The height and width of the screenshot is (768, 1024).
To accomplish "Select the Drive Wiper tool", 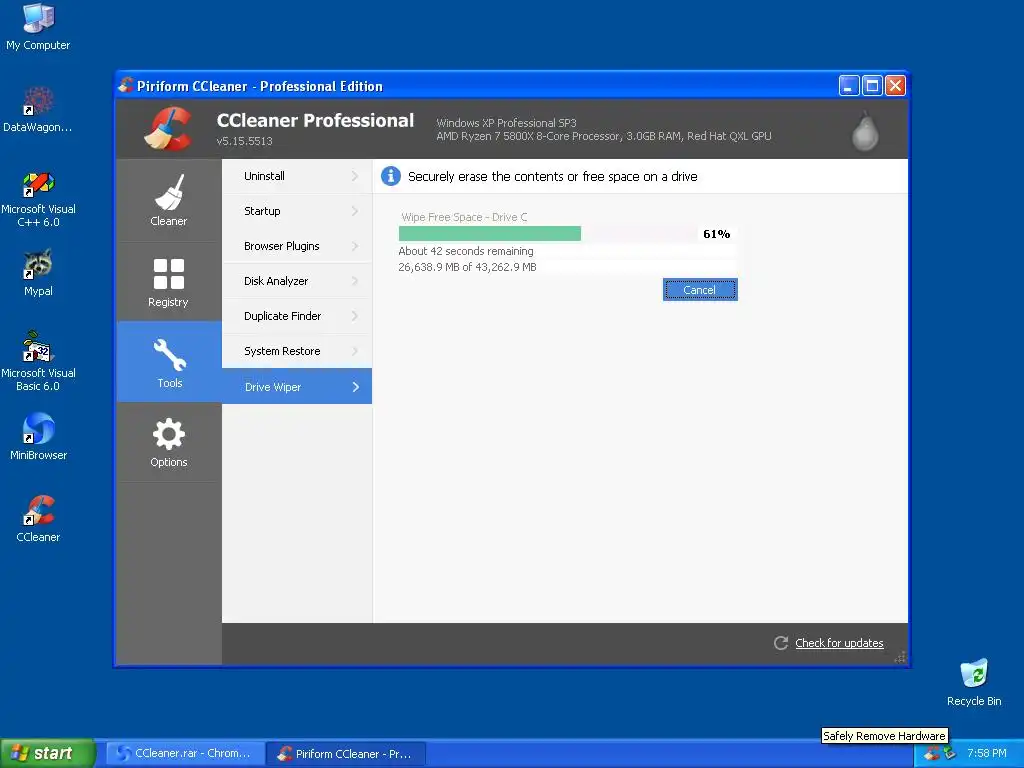I will click(297, 387).
